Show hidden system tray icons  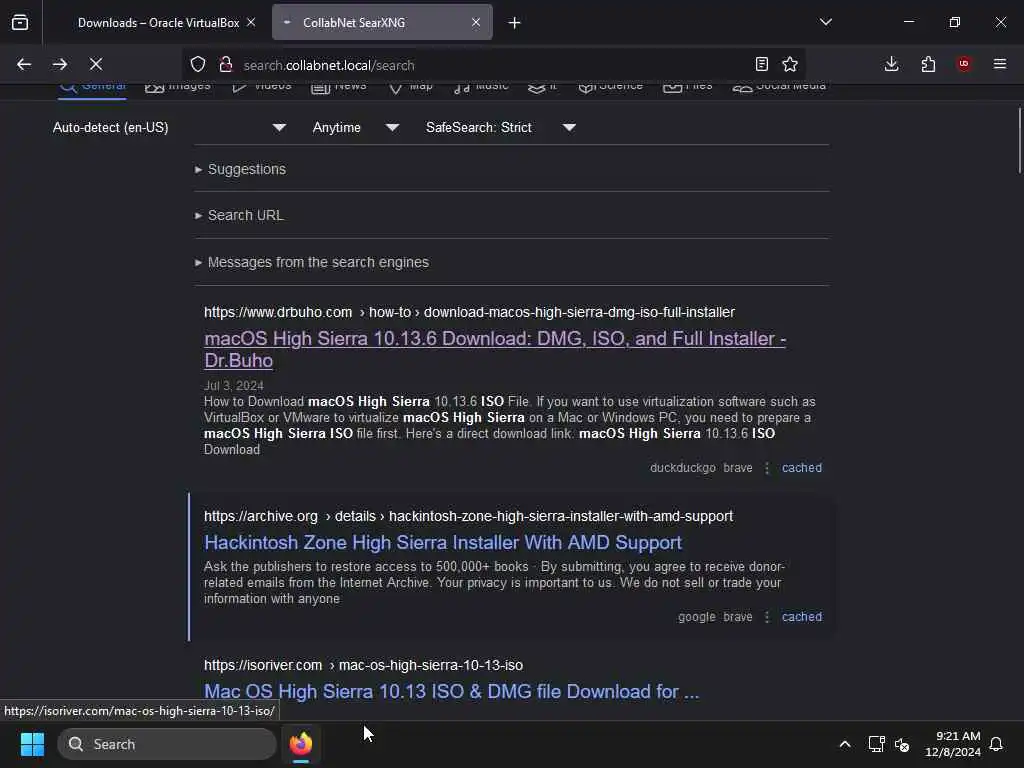click(844, 744)
